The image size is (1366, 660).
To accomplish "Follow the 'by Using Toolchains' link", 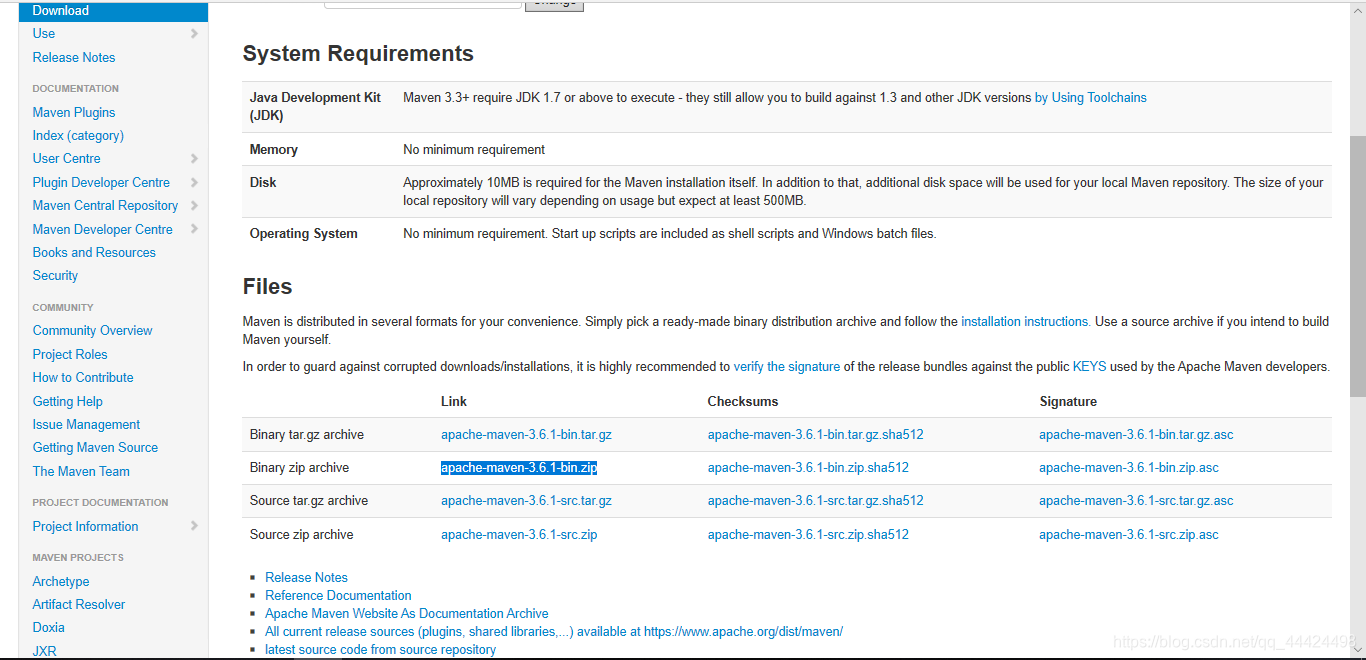I will point(1091,98).
